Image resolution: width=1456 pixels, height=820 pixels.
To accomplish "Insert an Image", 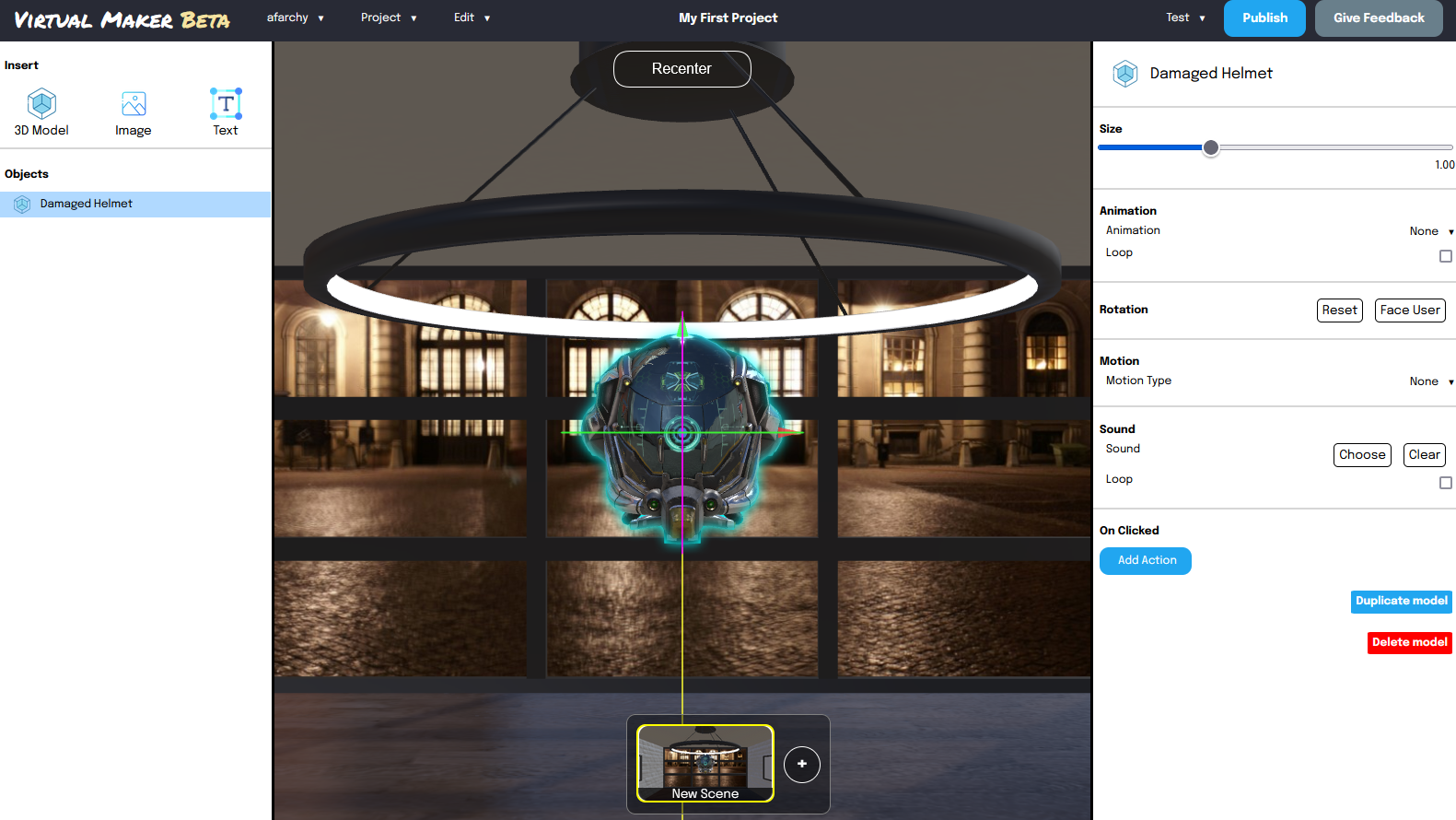I will tap(134, 112).
